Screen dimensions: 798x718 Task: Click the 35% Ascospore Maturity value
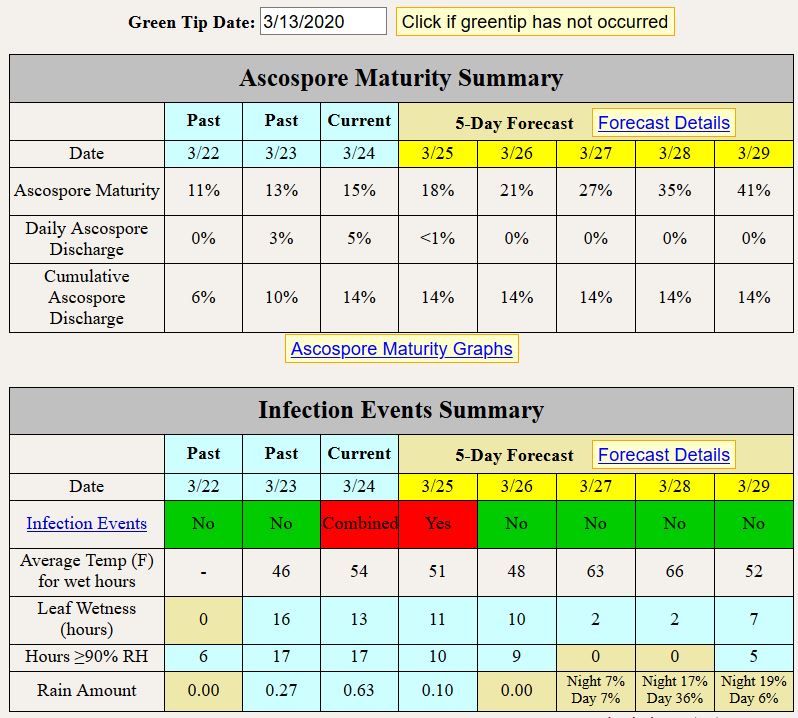[x=674, y=191]
